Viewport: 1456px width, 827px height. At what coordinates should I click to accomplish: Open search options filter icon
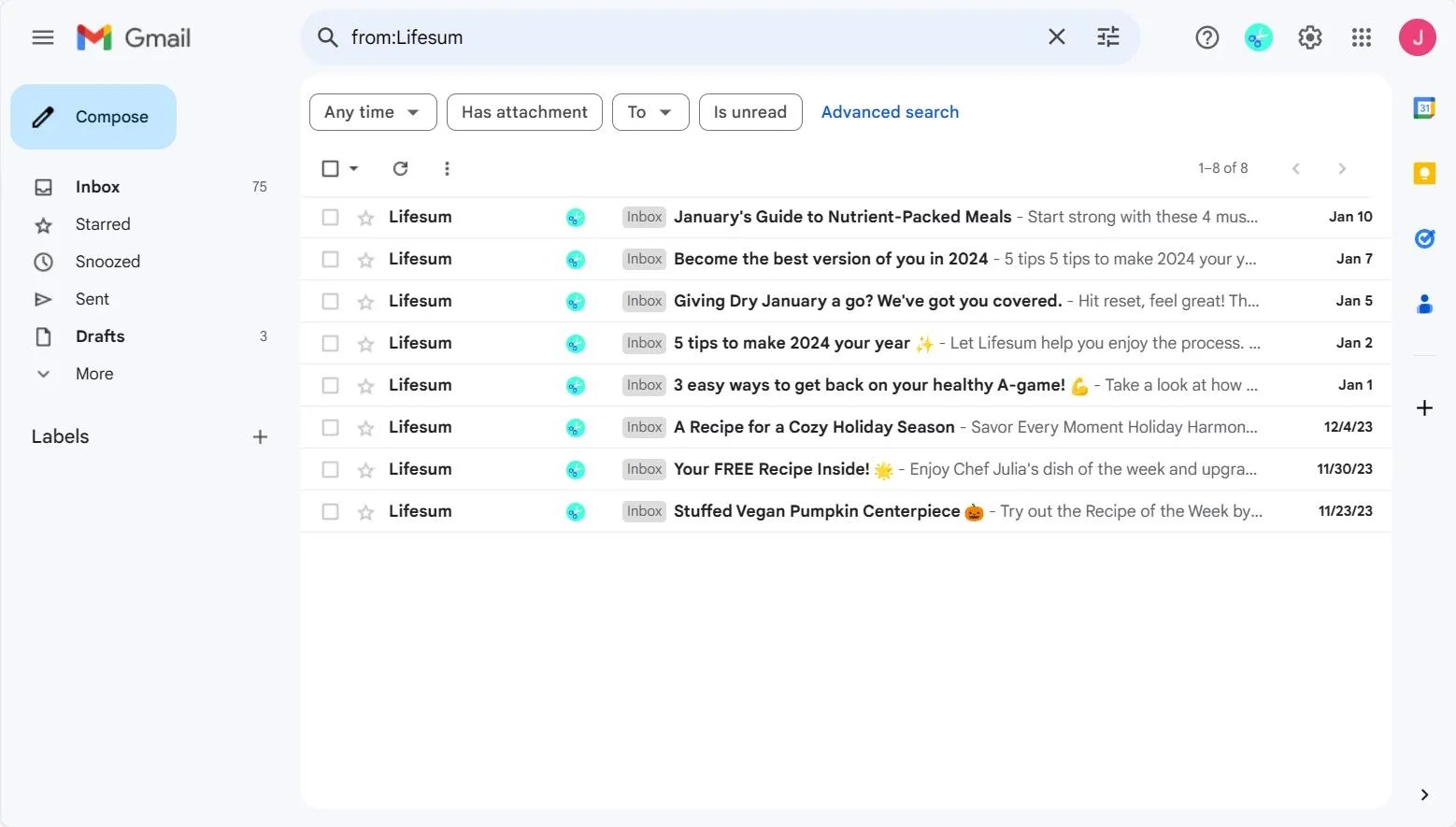1107,36
